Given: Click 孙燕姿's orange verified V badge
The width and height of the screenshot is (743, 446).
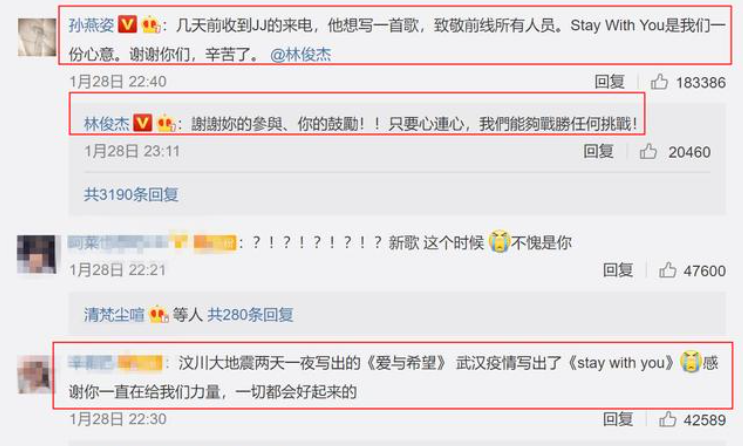Looking at the screenshot, I should 127,24.
